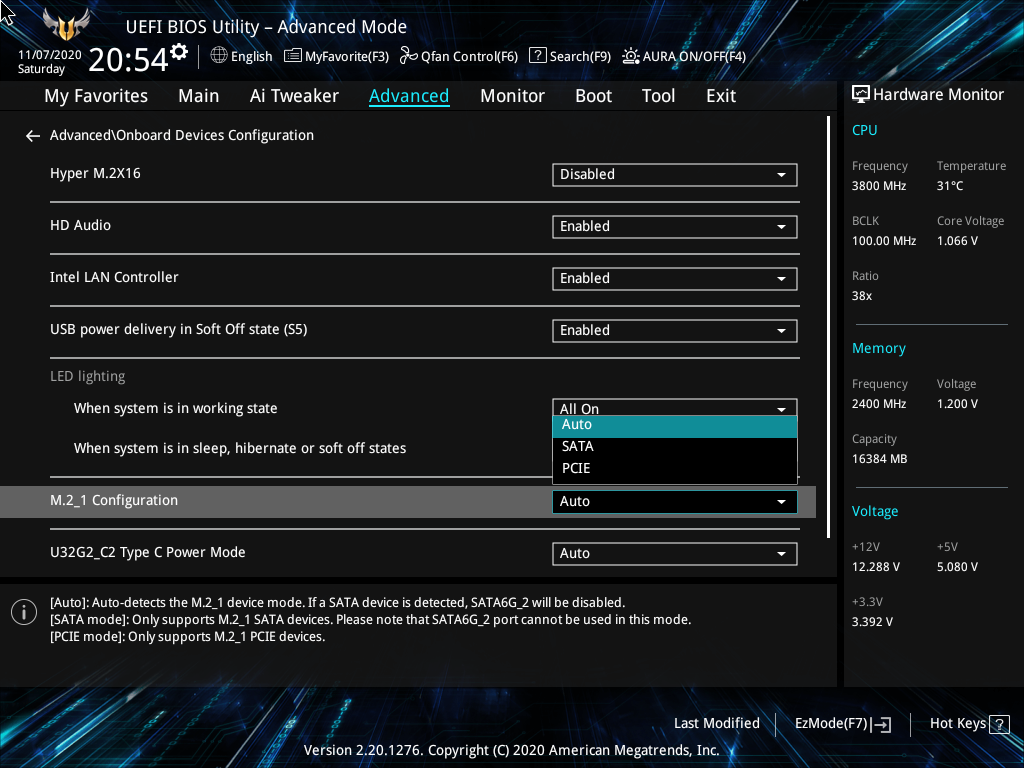The width and height of the screenshot is (1024, 768).
Task: Open Hyper M.2X16 Disabled dropdown
Action: 675,175
